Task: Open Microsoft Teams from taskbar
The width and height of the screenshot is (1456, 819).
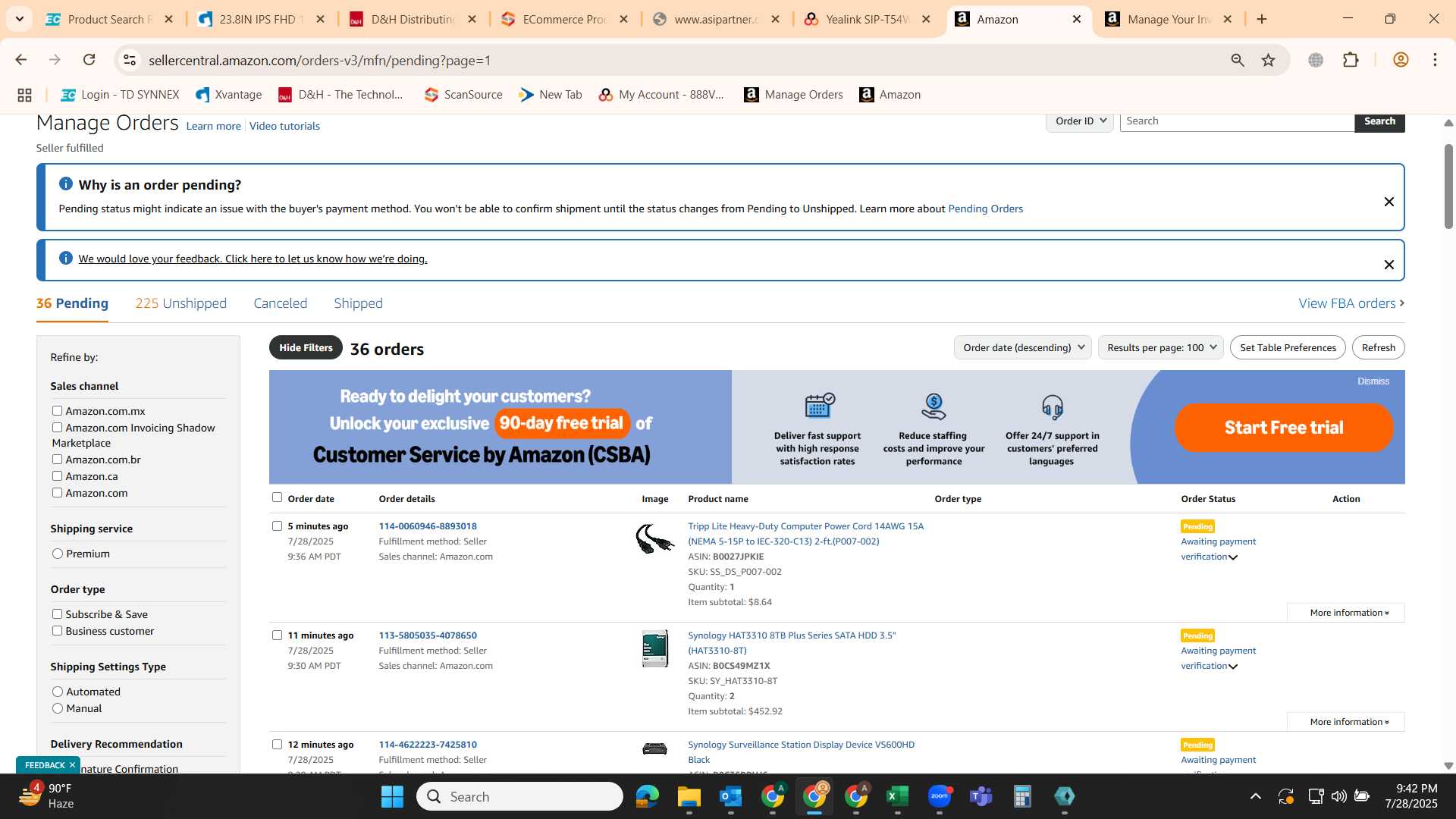Action: 981,796
